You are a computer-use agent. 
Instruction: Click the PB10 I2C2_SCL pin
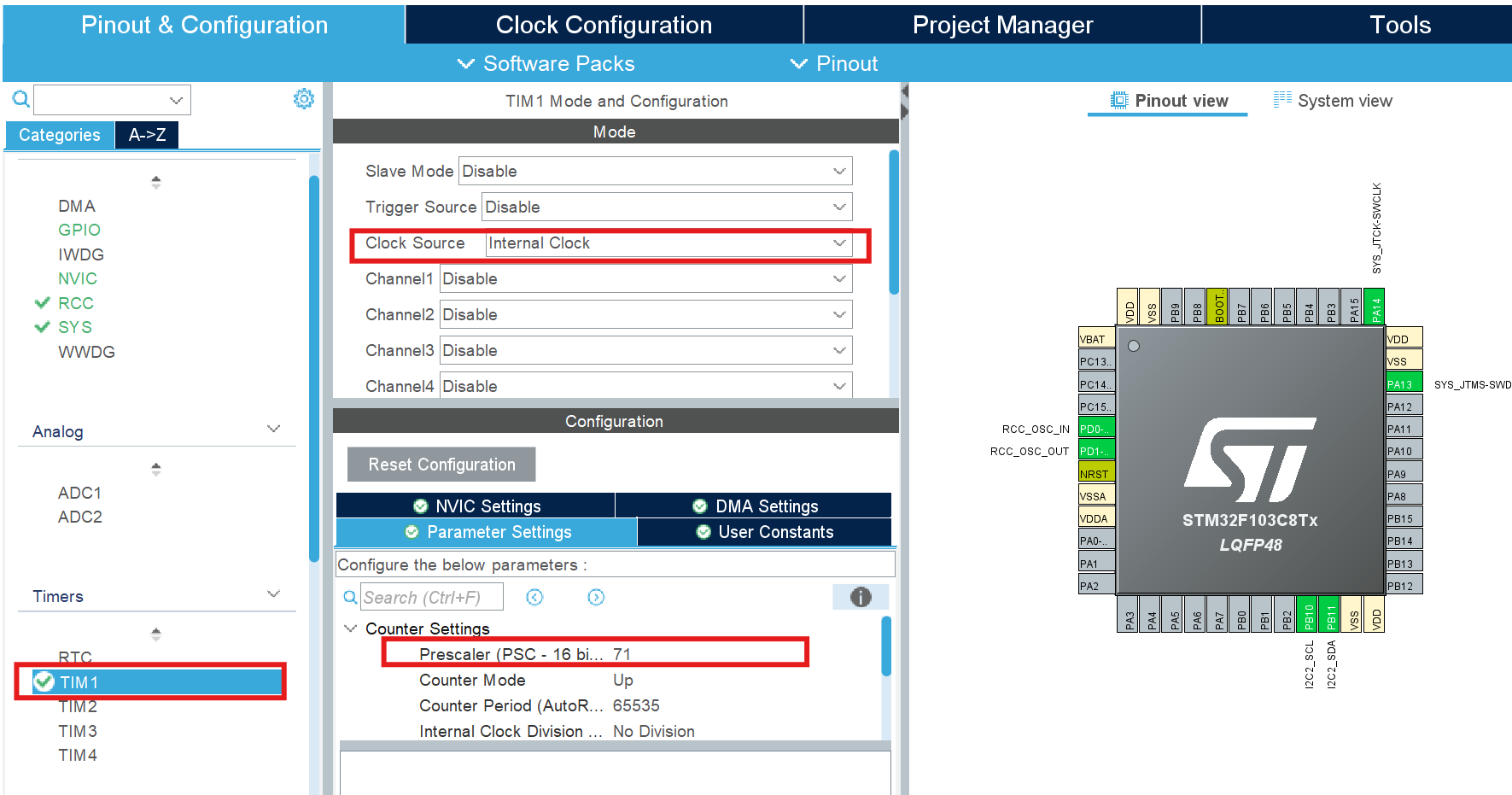click(x=1307, y=614)
